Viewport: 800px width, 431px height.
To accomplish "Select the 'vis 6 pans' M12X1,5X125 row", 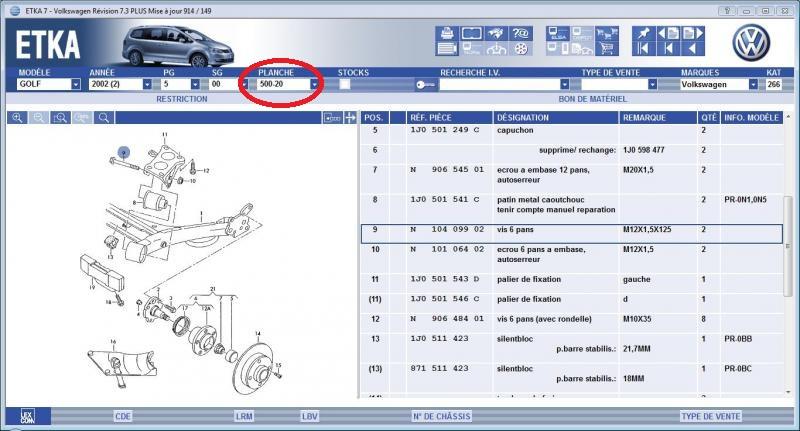I will [571, 234].
